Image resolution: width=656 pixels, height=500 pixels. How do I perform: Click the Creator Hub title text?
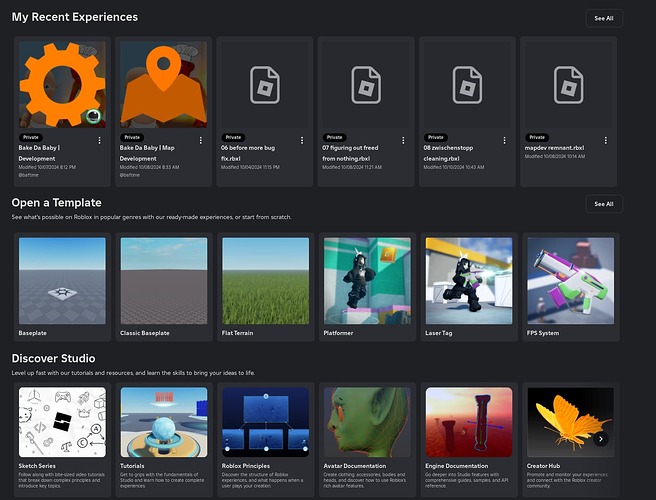543,466
